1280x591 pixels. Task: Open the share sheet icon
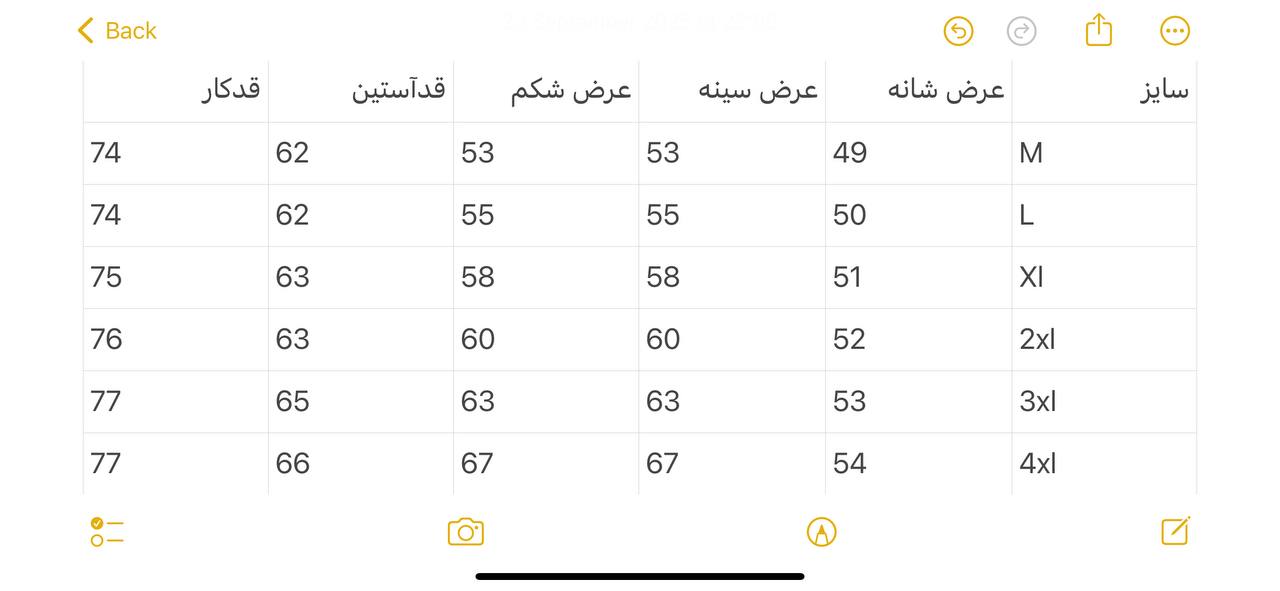coord(1098,30)
